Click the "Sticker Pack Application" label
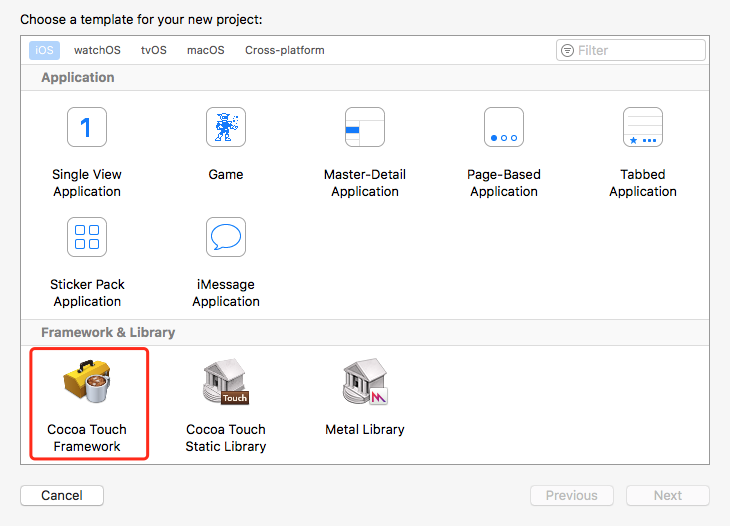 click(x=87, y=293)
